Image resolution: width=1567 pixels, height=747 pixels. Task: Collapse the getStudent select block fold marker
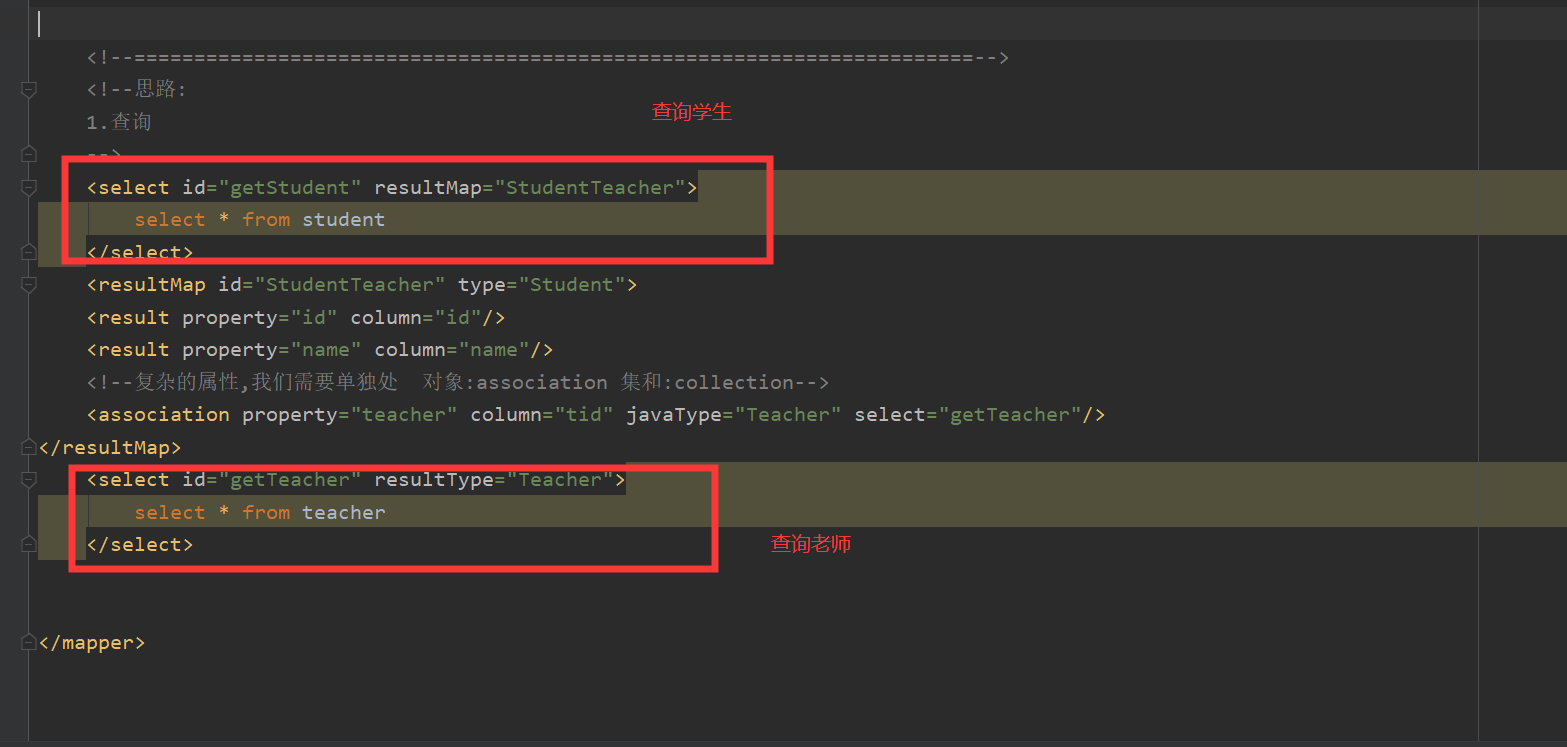pos(29,187)
